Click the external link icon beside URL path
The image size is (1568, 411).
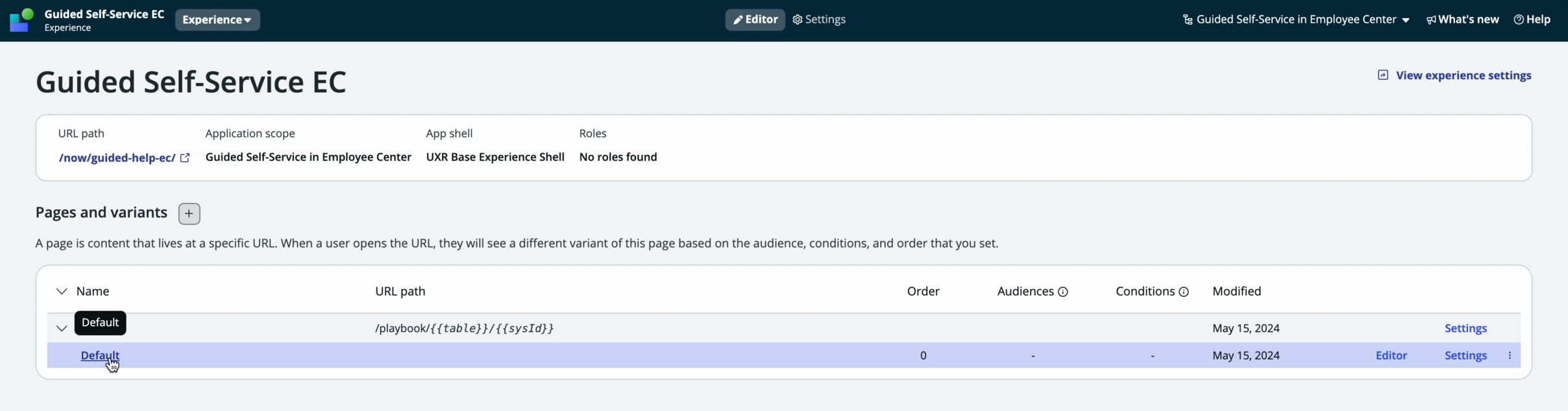[x=185, y=158]
